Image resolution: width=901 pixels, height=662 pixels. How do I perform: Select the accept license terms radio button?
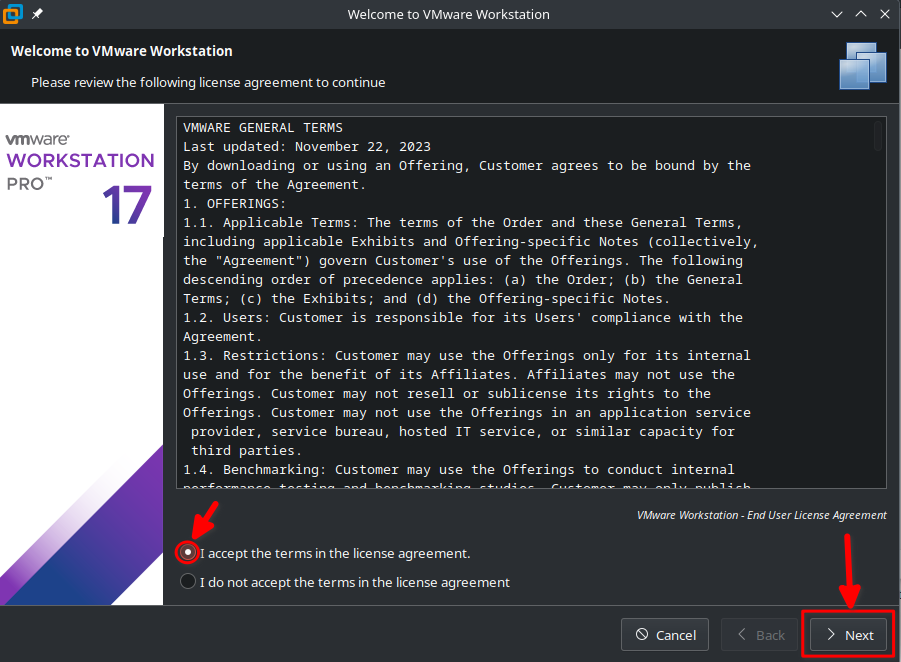[187, 553]
